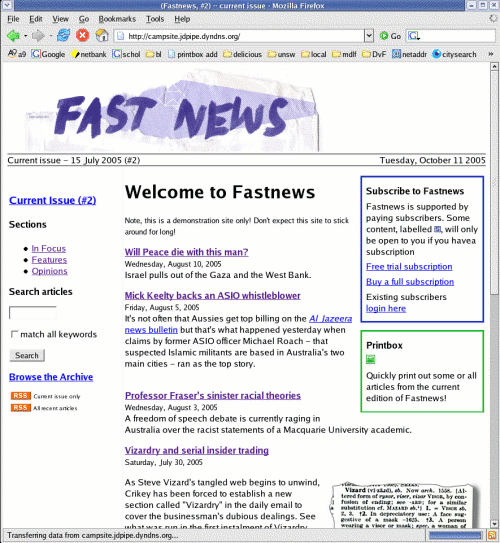Image resolution: width=500 pixels, height=543 pixels.
Task: Show more bookmarks with the chevron
Action: click(491, 54)
